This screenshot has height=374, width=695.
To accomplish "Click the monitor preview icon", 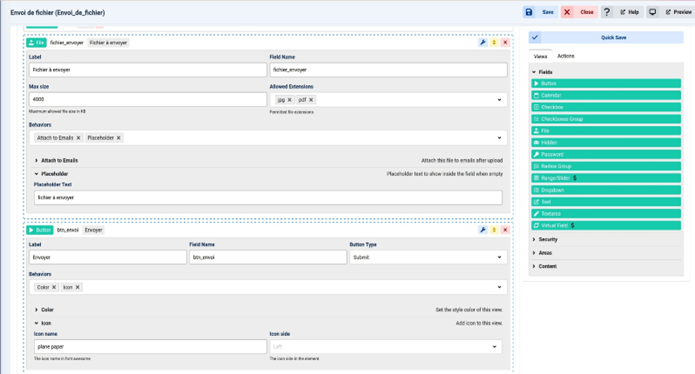I will [652, 12].
